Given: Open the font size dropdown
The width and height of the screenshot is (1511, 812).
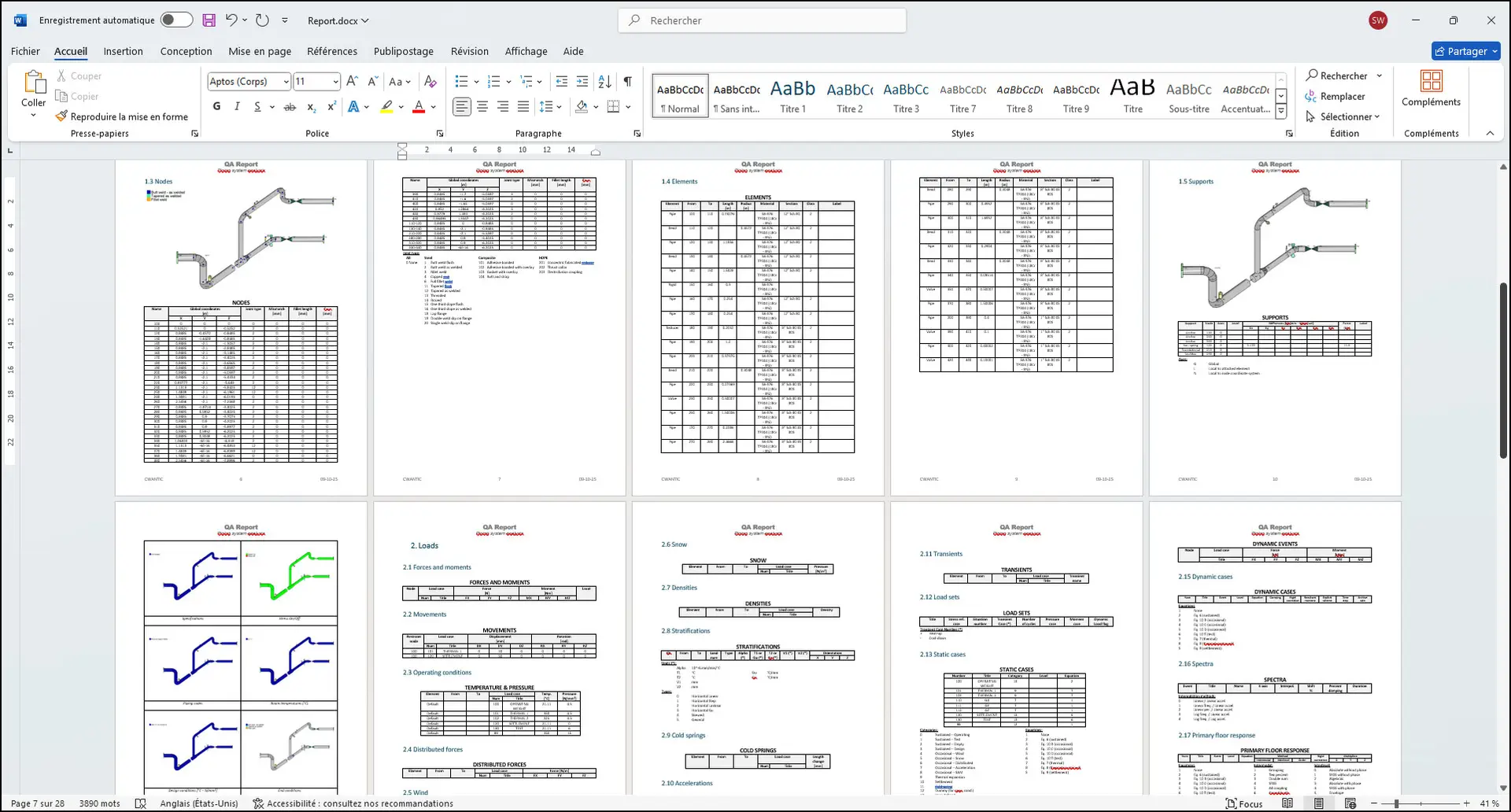Looking at the screenshot, I should 335,82.
